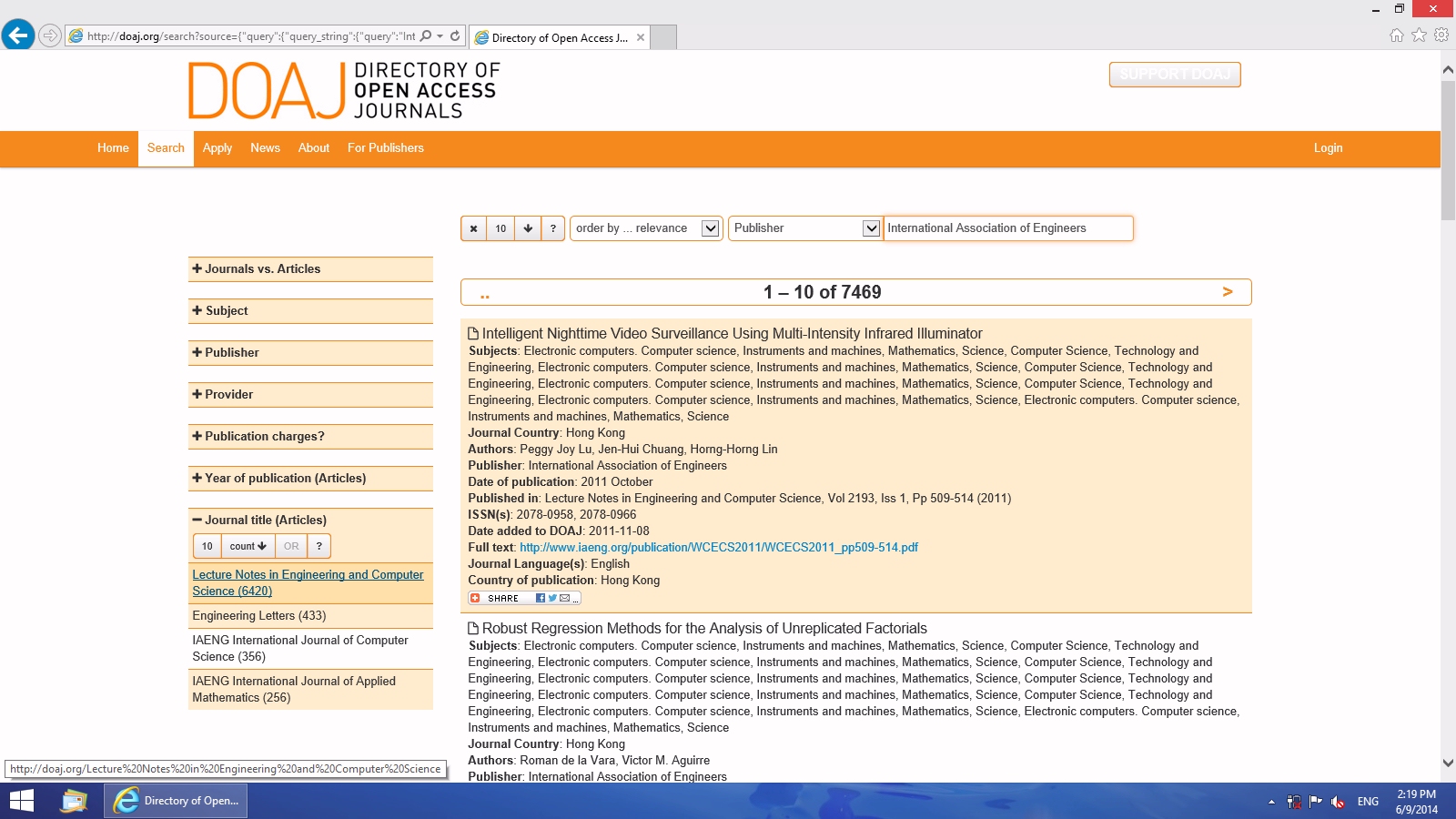This screenshot has width=1456, height=819.
Task: Open the News menu item
Action: click(x=265, y=148)
